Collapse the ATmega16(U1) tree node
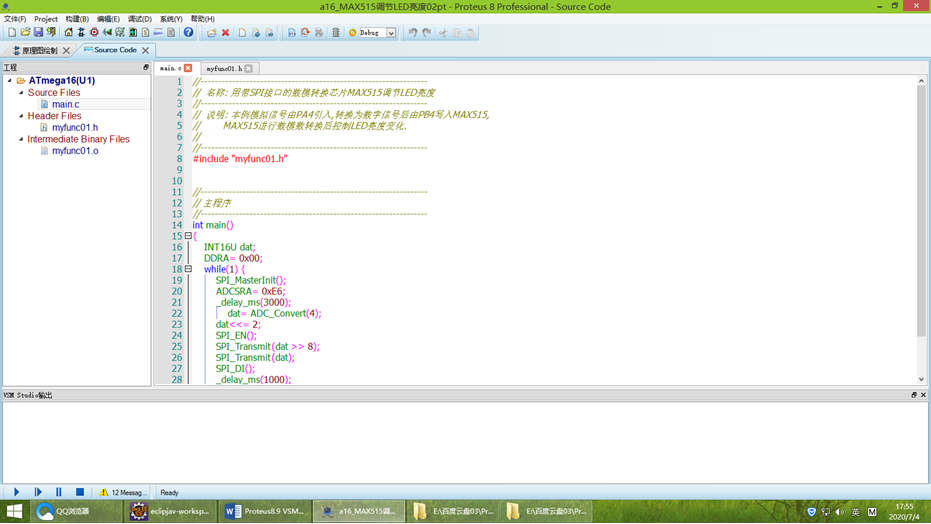Viewport: 931px width, 524px height. [x=10, y=80]
